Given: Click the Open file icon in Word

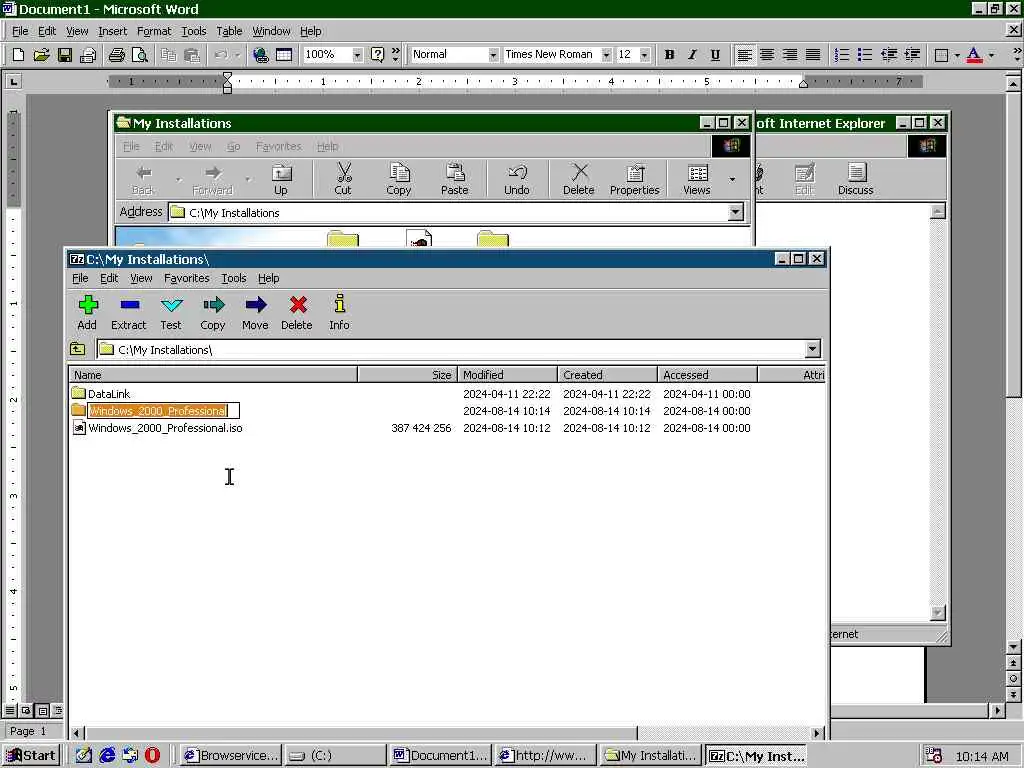Looking at the screenshot, I should coord(41,55).
